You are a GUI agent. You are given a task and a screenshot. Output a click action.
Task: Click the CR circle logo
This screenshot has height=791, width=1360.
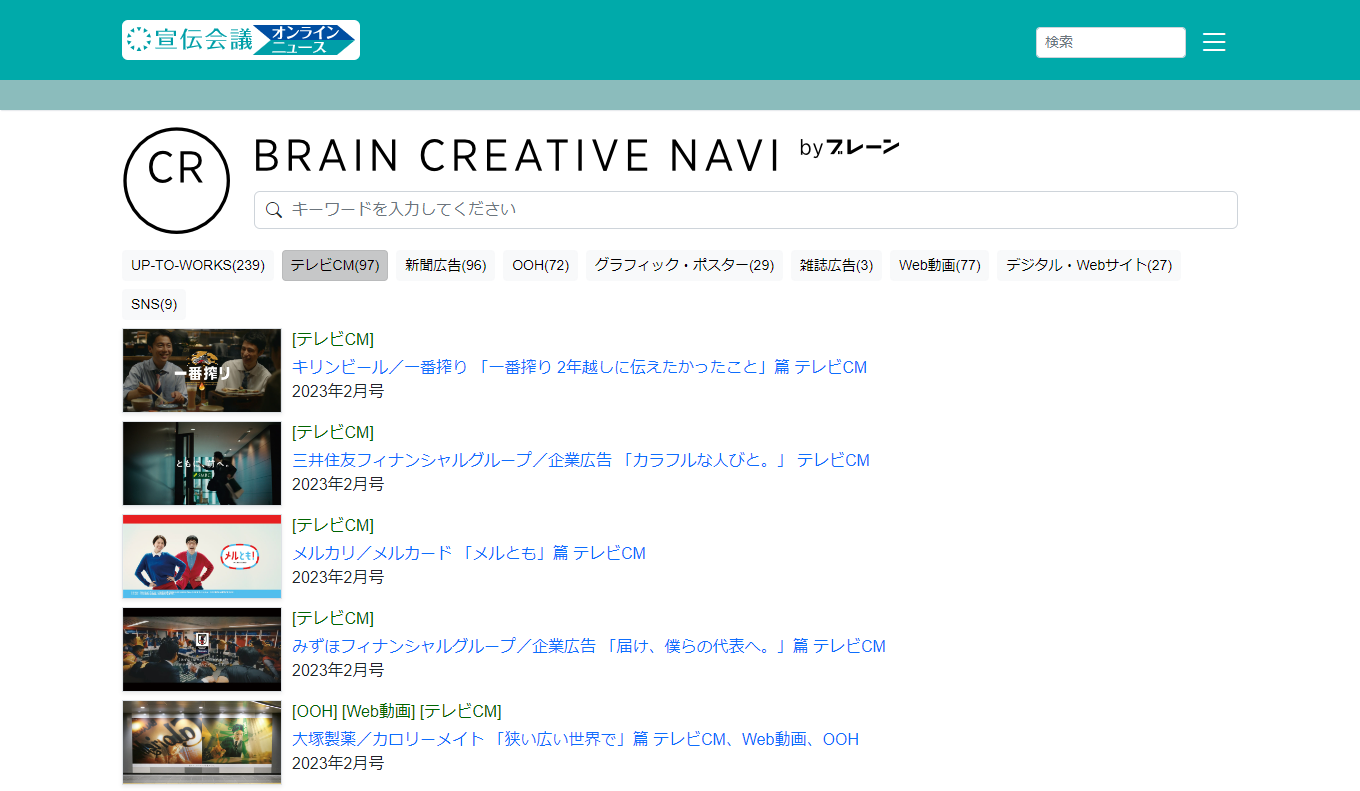177,181
